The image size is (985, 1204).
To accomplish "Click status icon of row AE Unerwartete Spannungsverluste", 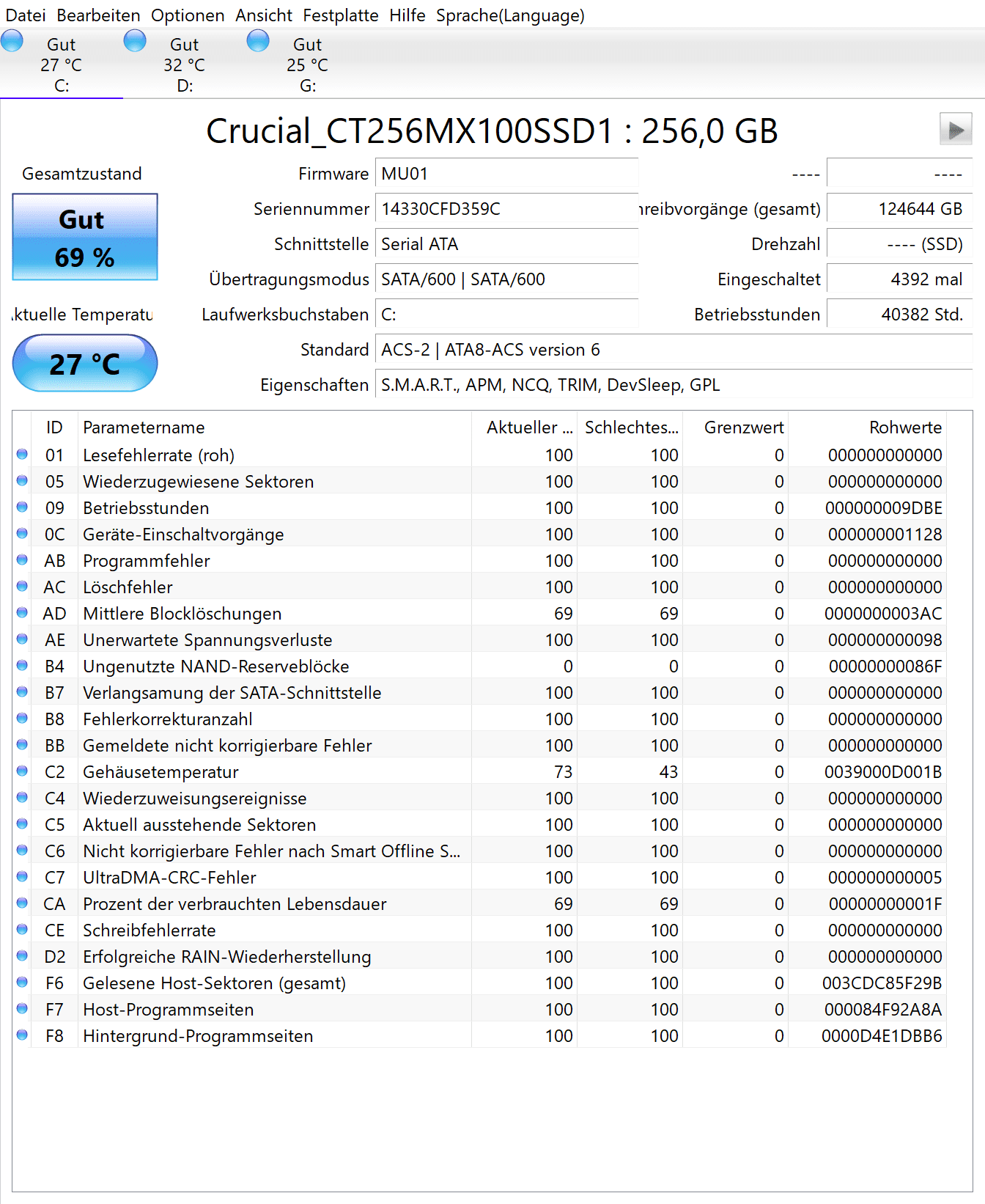I will 22,639.
